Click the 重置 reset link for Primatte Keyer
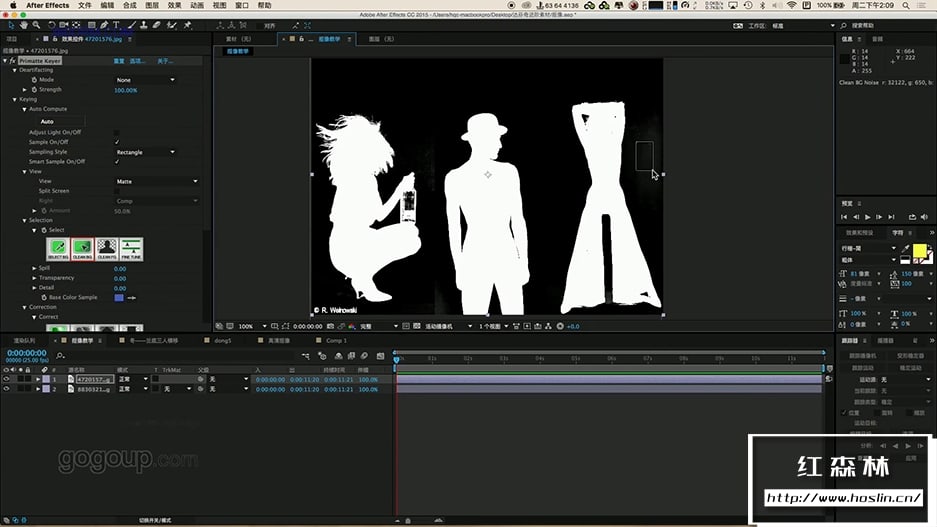 [119, 61]
